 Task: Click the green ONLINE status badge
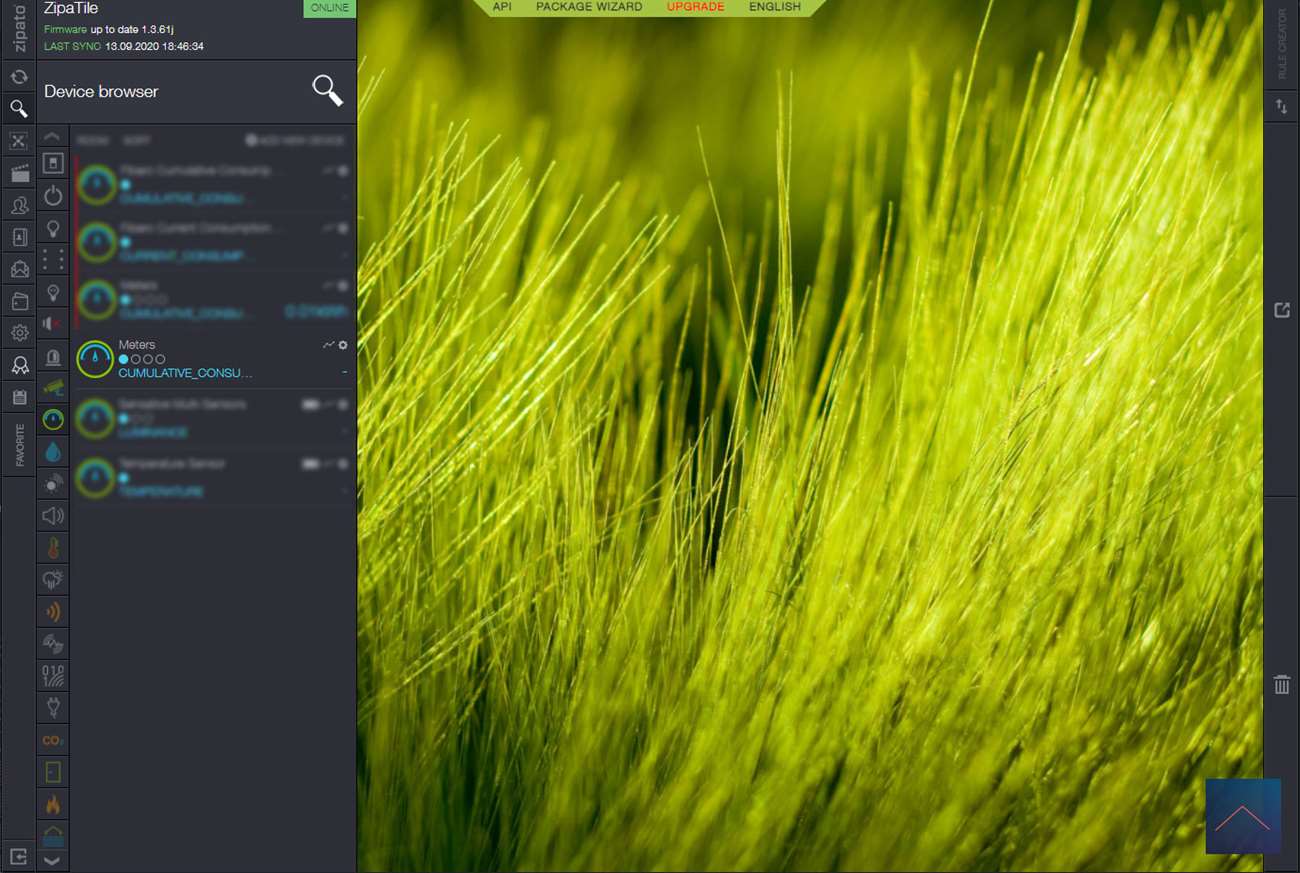coord(329,8)
